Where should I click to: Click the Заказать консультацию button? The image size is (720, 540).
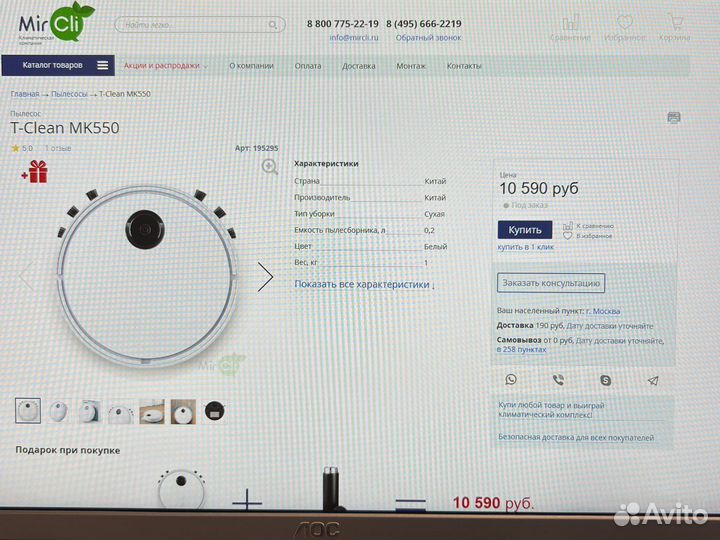click(x=551, y=283)
